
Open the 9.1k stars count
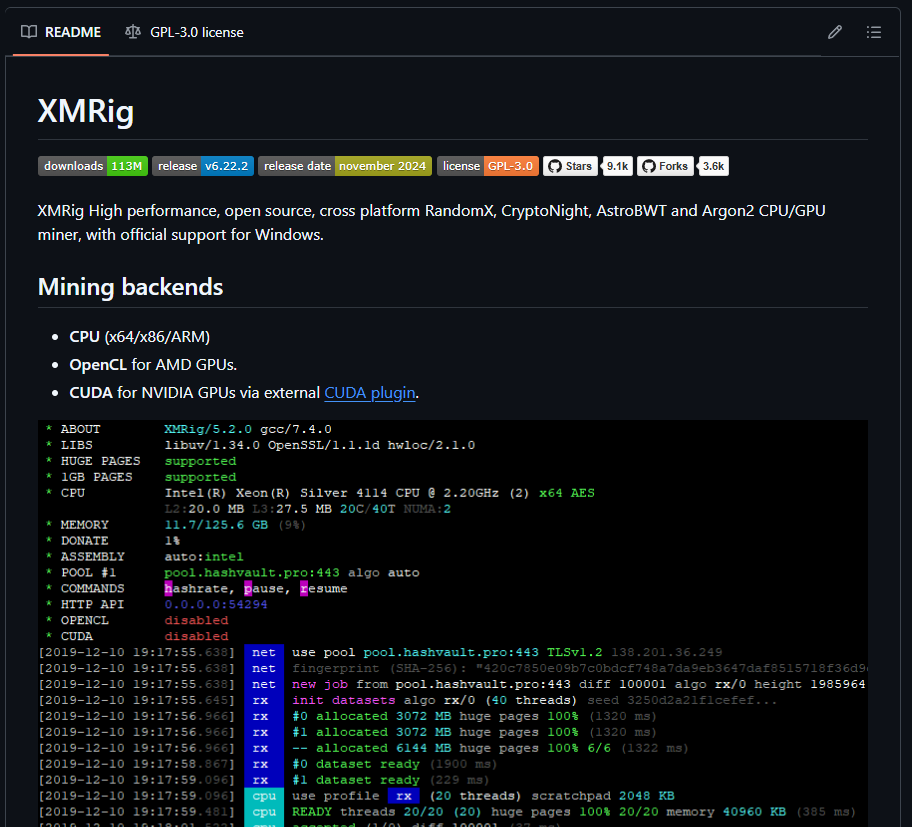tap(617, 166)
